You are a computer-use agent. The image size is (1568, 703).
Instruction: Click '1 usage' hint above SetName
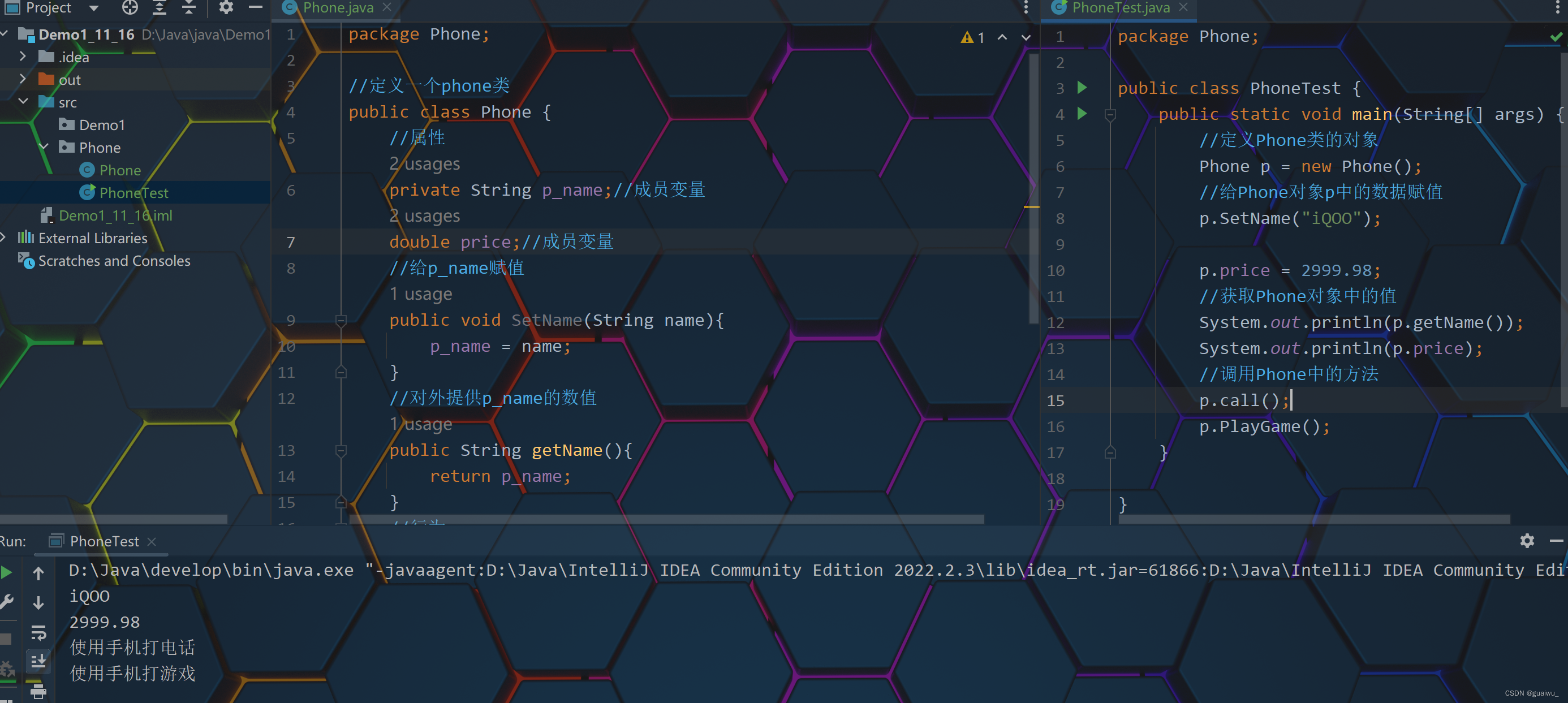pyautogui.click(x=421, y=294)
